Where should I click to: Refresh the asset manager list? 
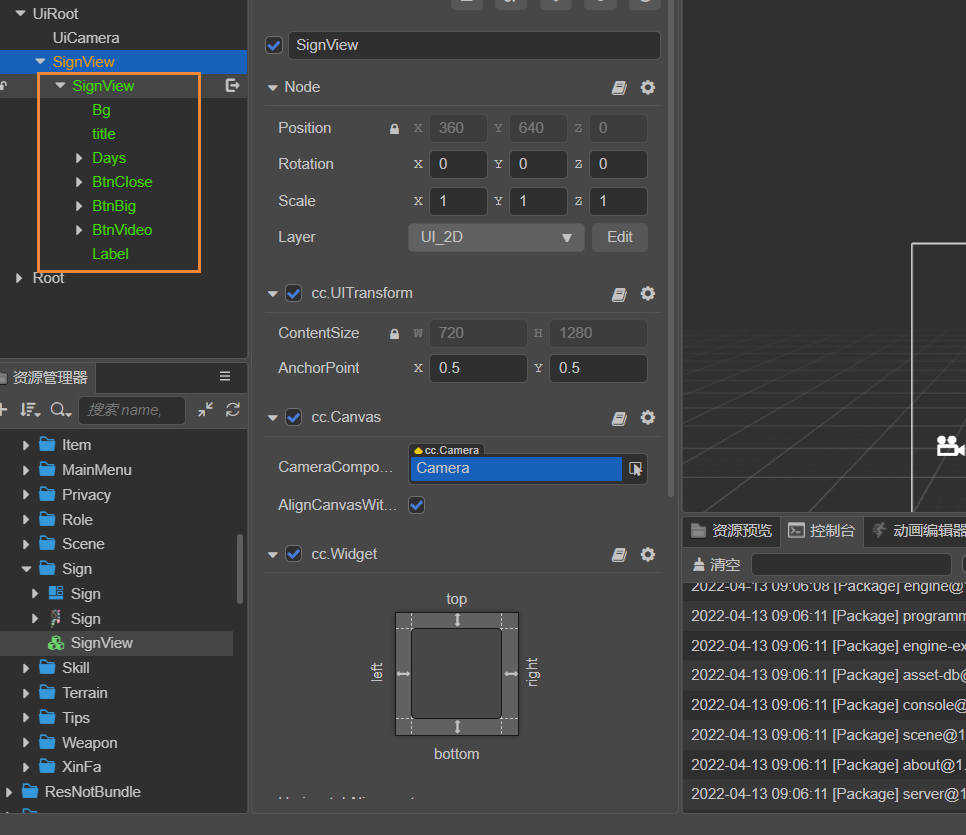coord(233,409)
